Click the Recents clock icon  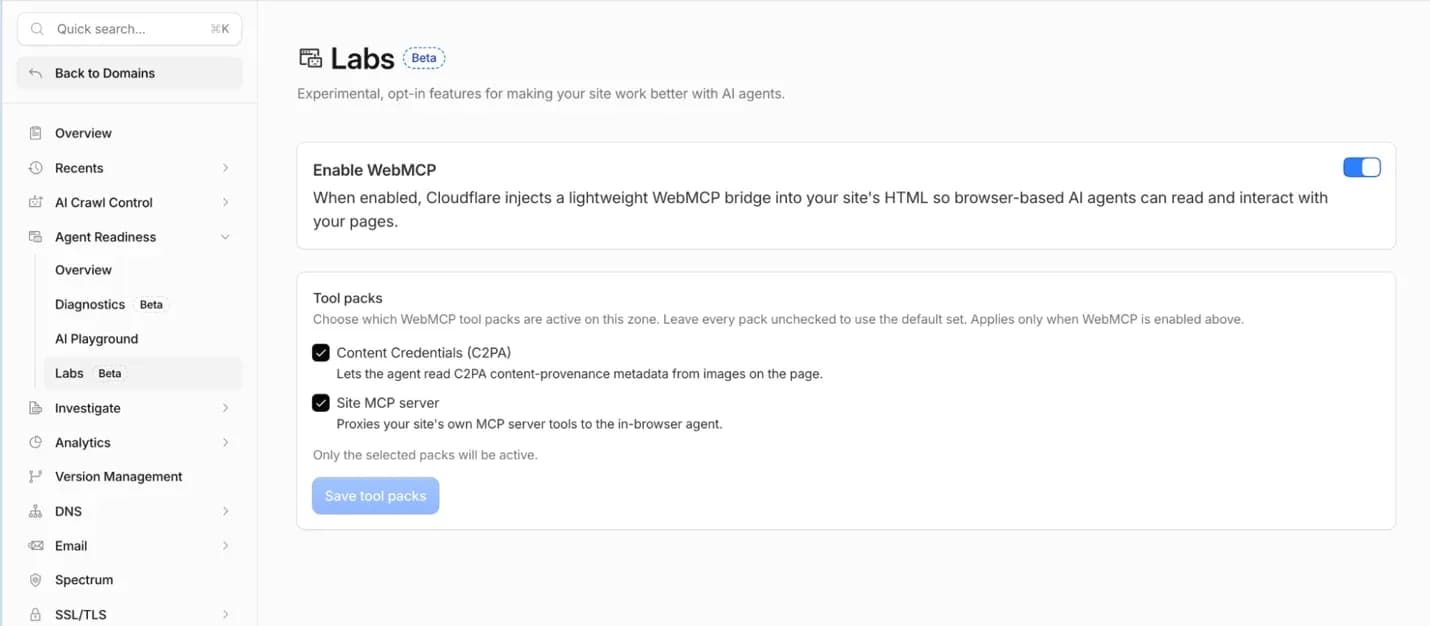click(x=36, y=168)
